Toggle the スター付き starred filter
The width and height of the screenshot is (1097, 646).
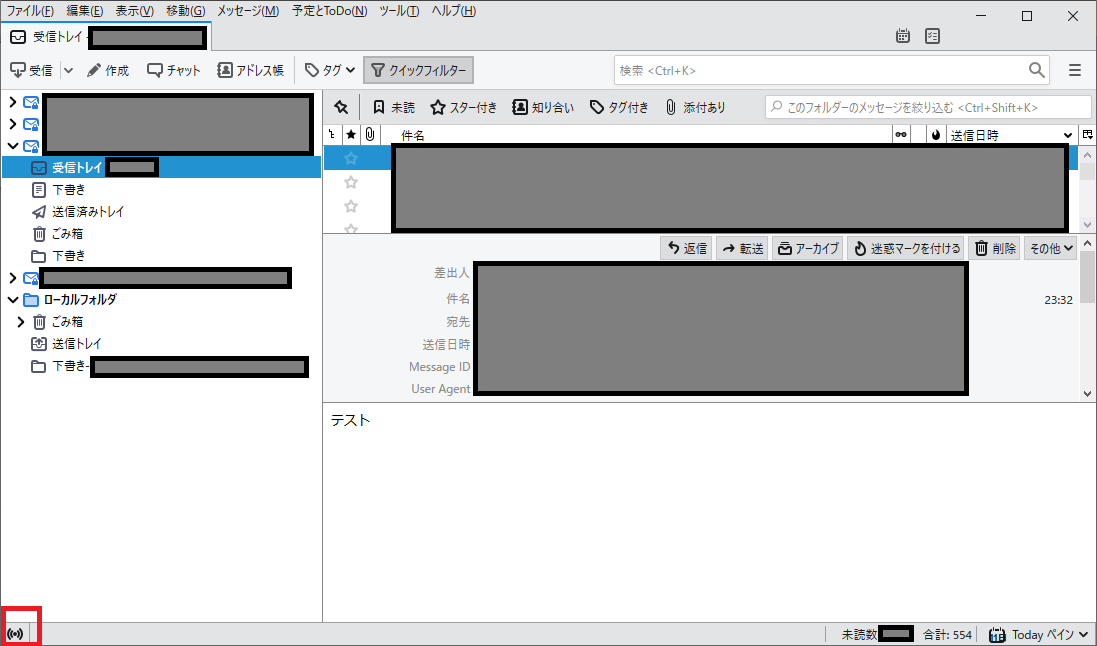point(463,107)
